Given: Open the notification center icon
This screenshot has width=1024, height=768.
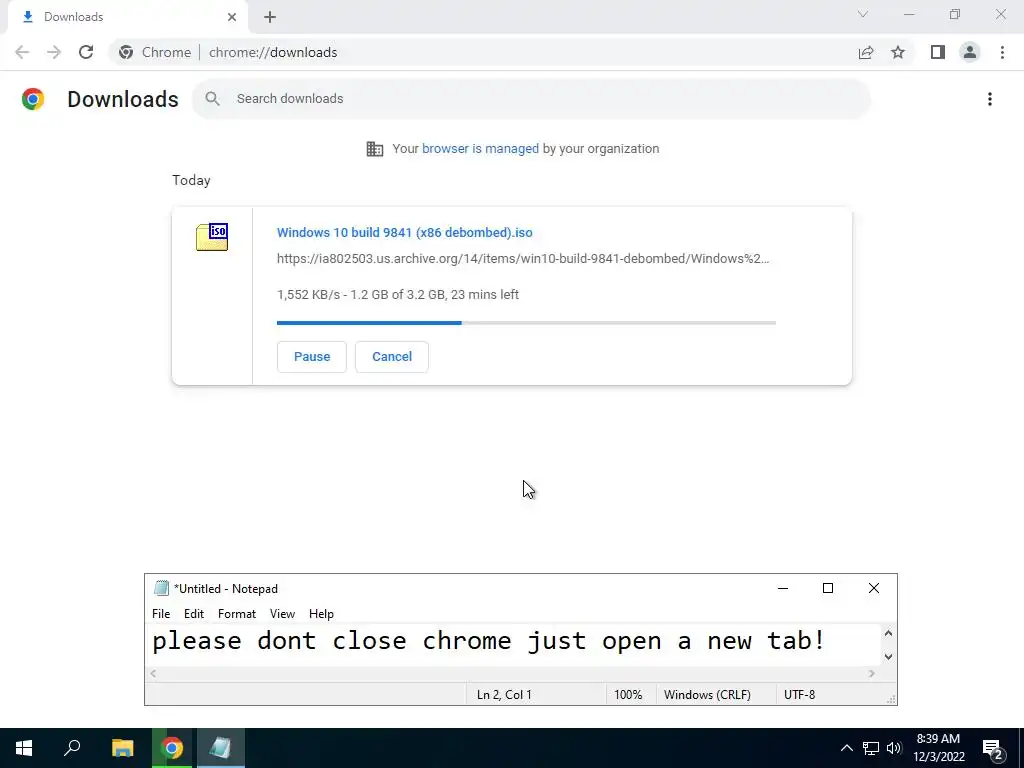Looking at the screenshot, I should coord(993,749).
